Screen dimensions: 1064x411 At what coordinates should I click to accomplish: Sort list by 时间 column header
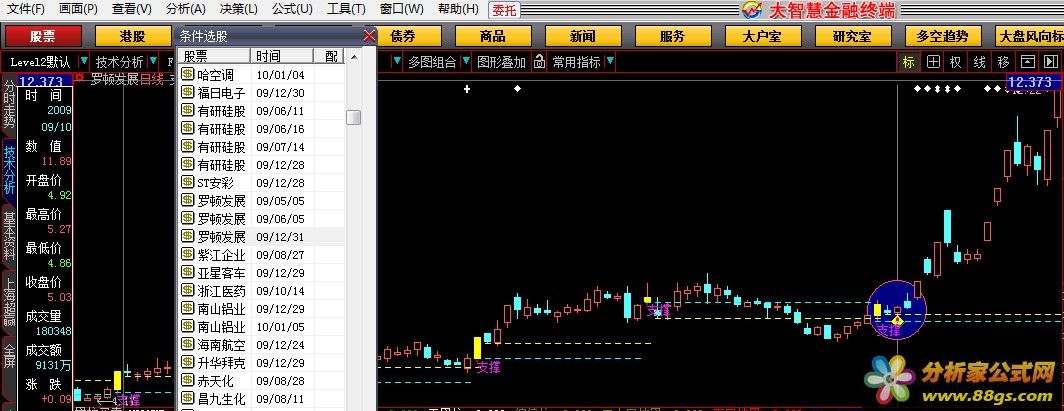coord(282,56)
